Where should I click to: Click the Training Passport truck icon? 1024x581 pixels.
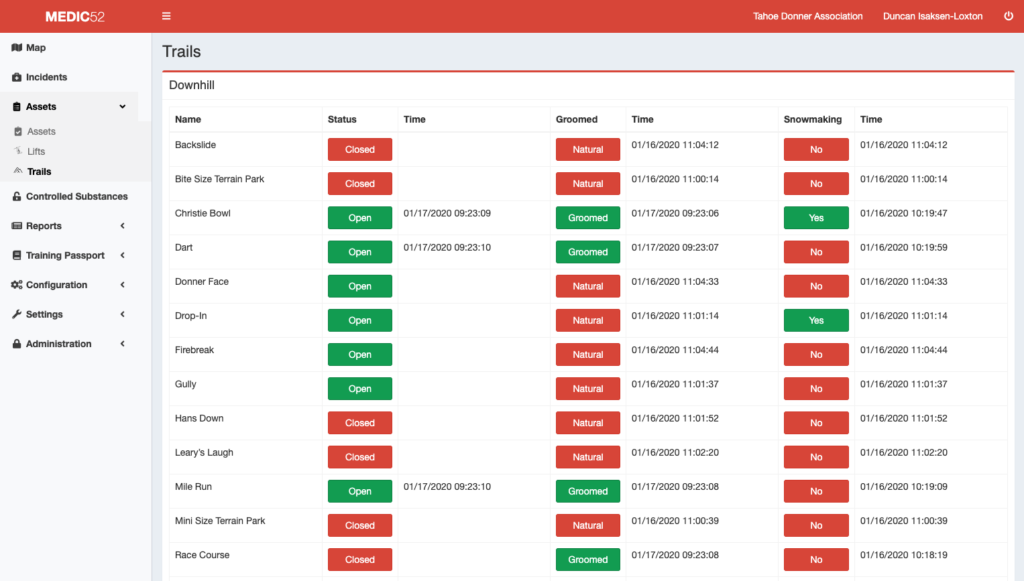tap(16, 256)
